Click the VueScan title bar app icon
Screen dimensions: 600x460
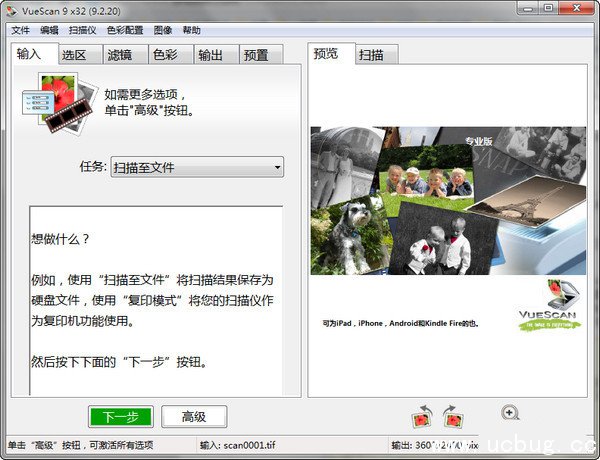coord(11,11)
